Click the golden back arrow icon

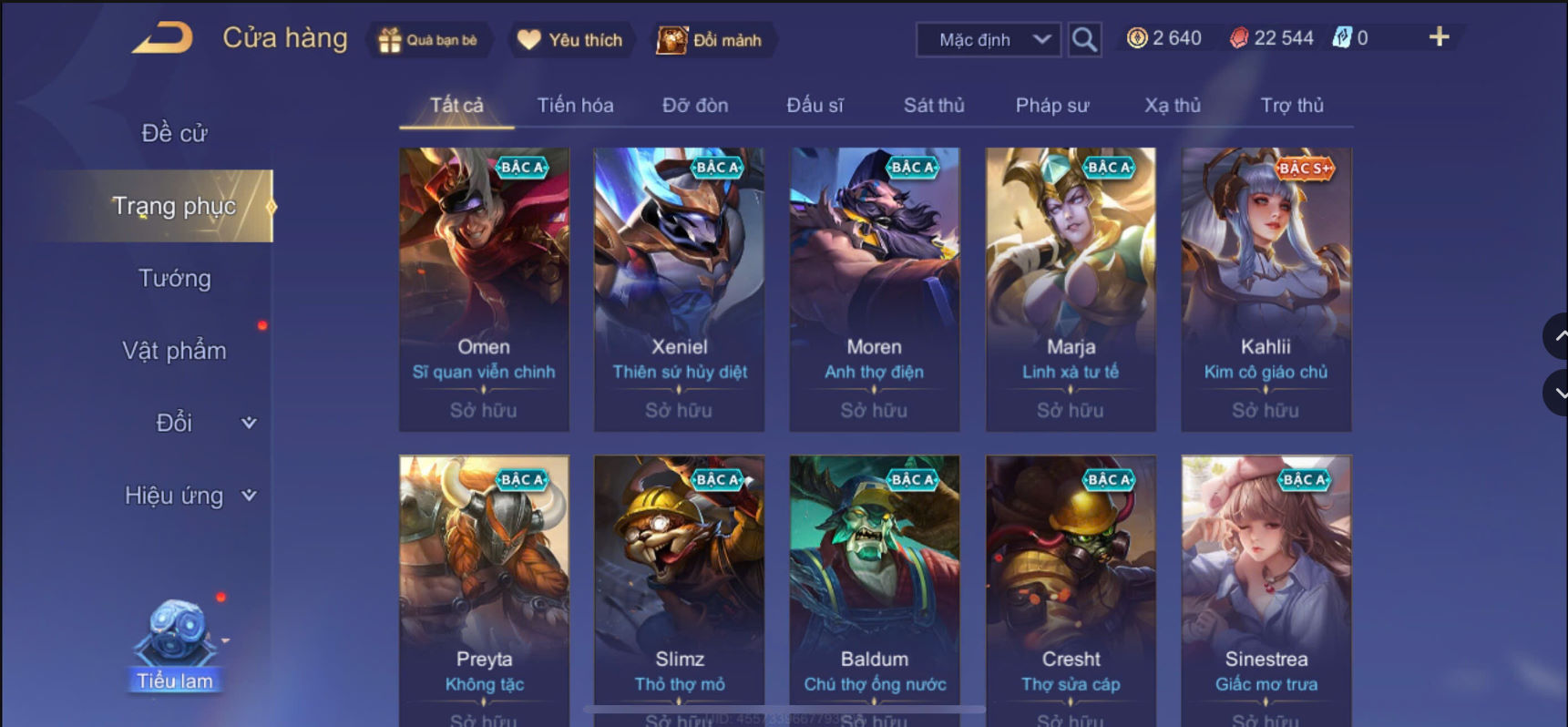pyautogui.click(x=162, y=38)
